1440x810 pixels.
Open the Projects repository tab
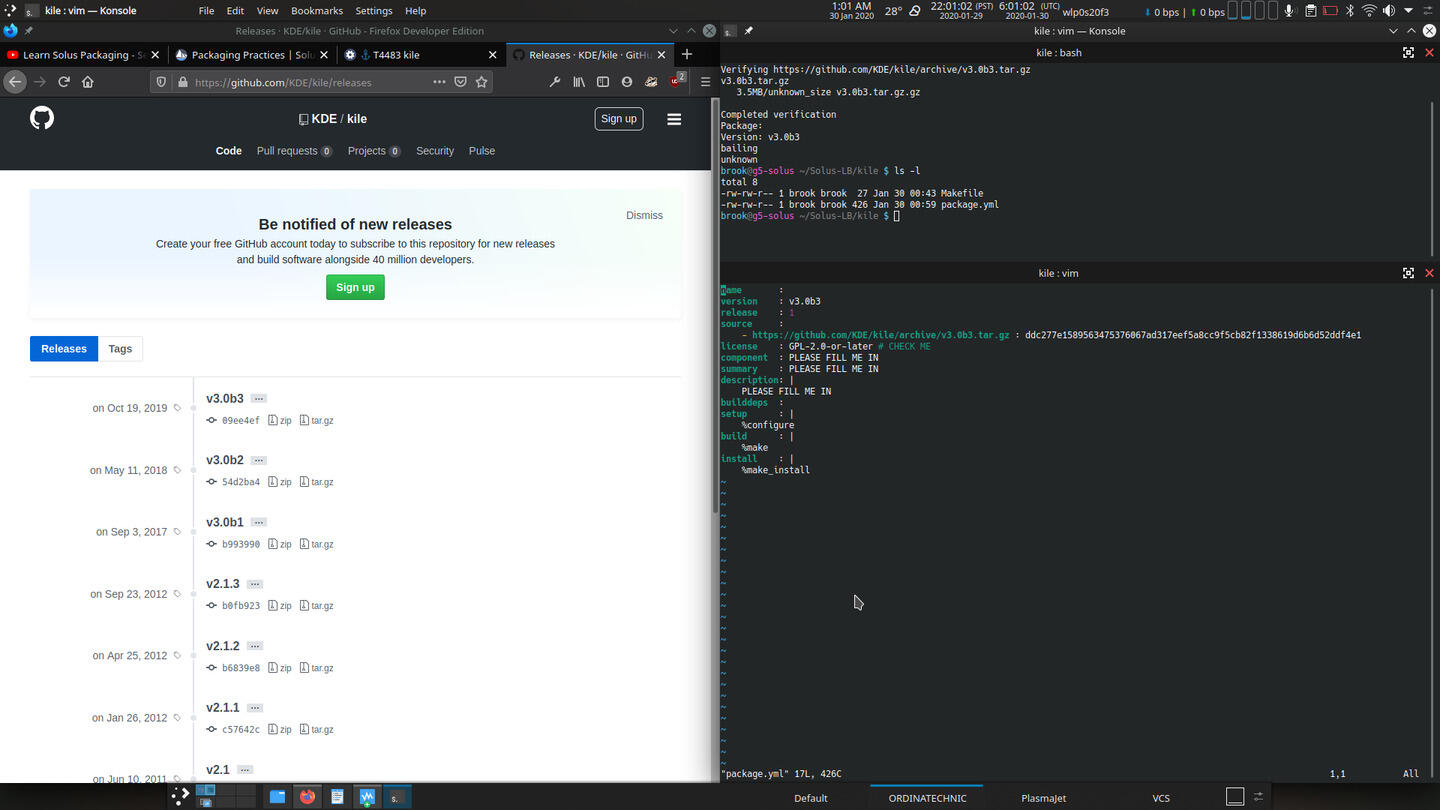pos(374,151)
